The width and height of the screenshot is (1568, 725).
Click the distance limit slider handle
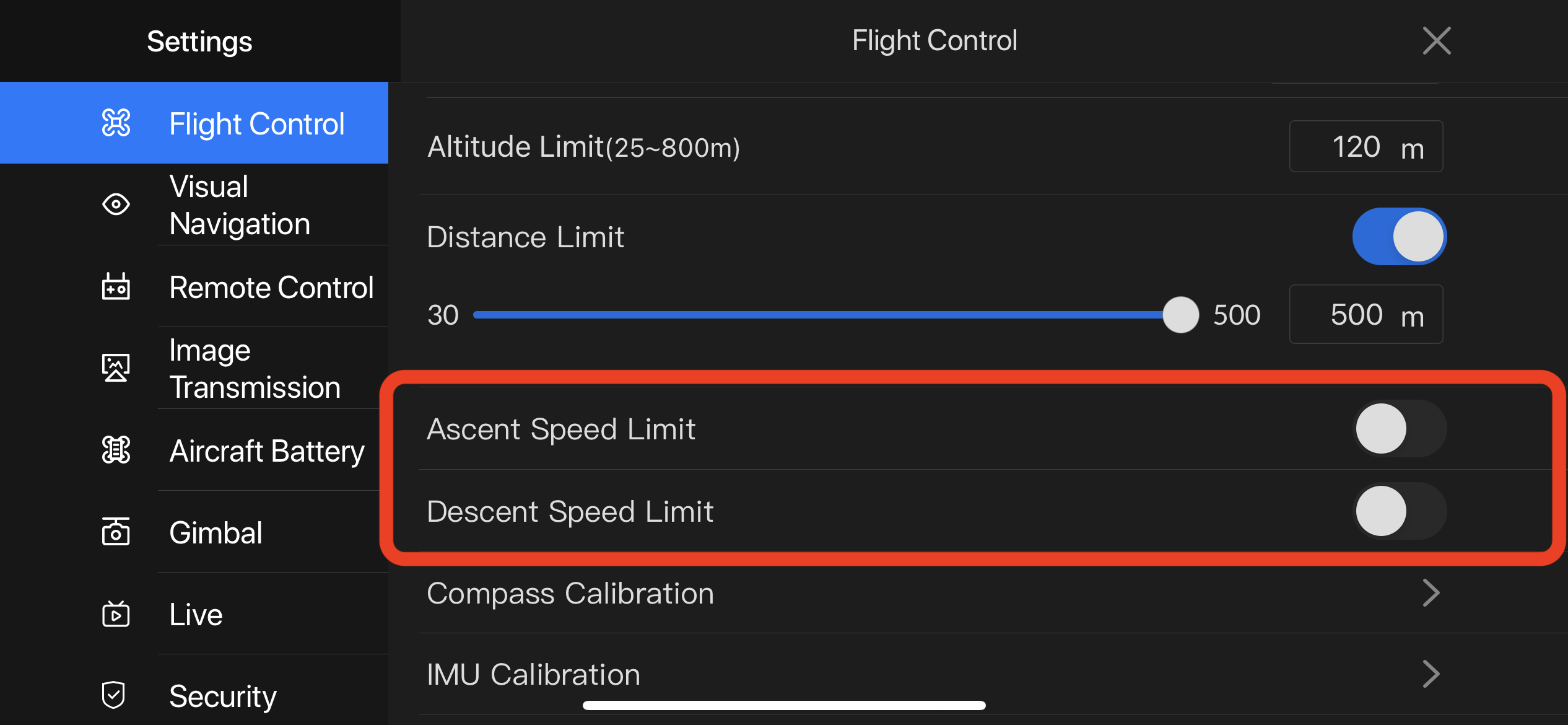click(1180, 315)
